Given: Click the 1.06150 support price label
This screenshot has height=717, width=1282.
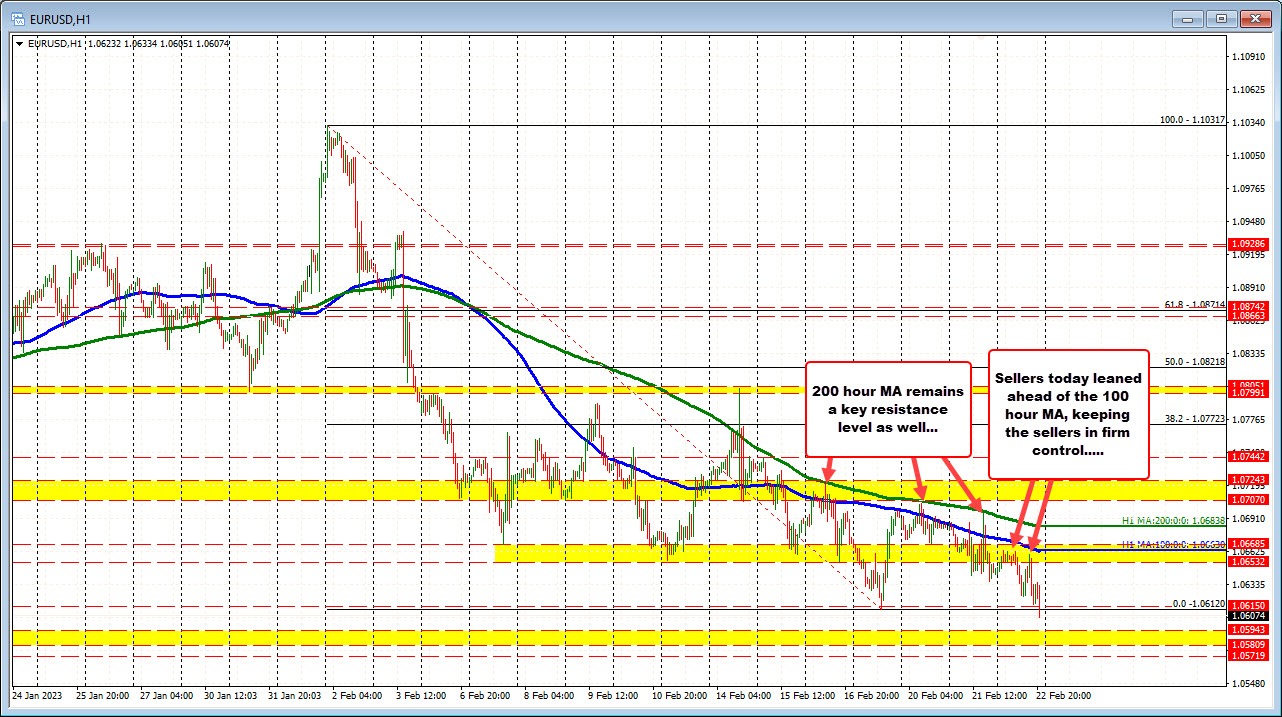Looking at the screenshot, I should point(1249,604).
